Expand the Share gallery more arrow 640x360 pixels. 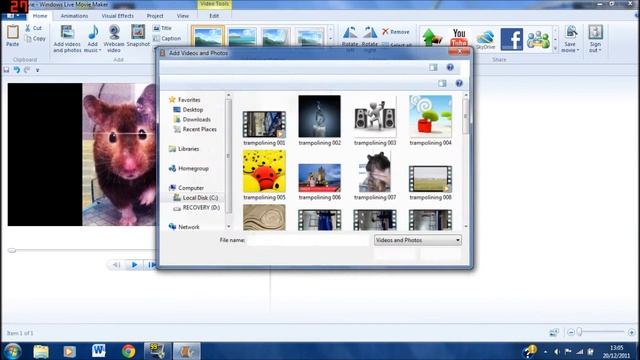[x=555, y=49]
